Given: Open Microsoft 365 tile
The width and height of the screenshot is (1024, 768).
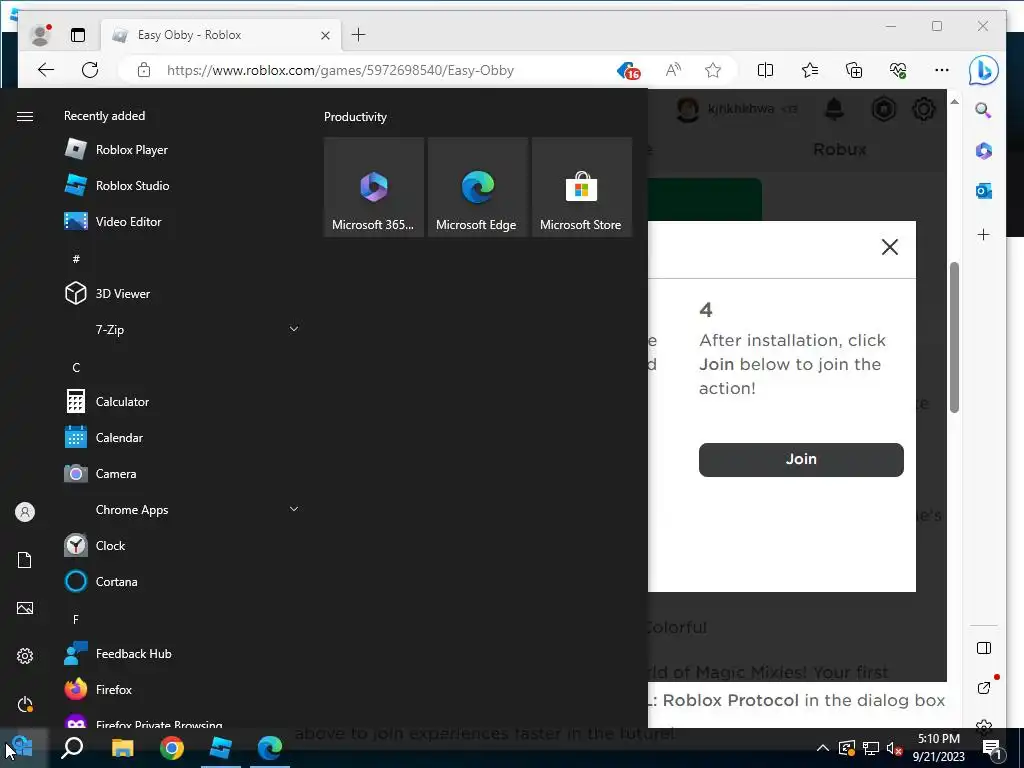Looking at the screenshot, I should pyautogui.click(x=374, y=187).
